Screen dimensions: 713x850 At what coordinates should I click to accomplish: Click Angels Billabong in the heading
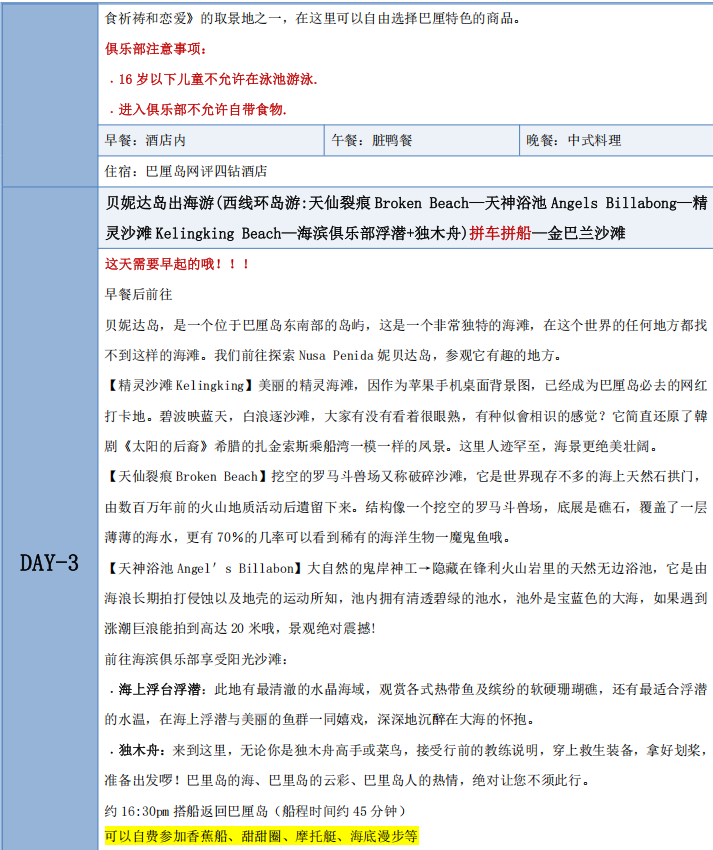point(614,203)
